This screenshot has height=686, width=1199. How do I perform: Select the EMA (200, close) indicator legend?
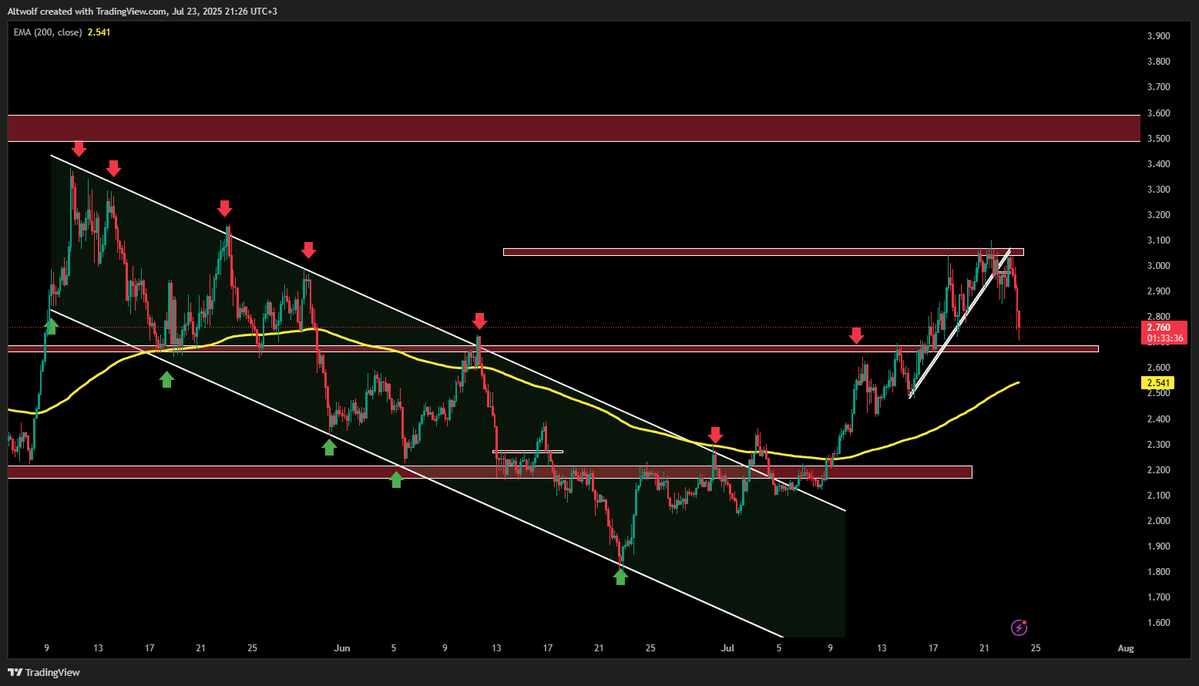pos(47,32)
